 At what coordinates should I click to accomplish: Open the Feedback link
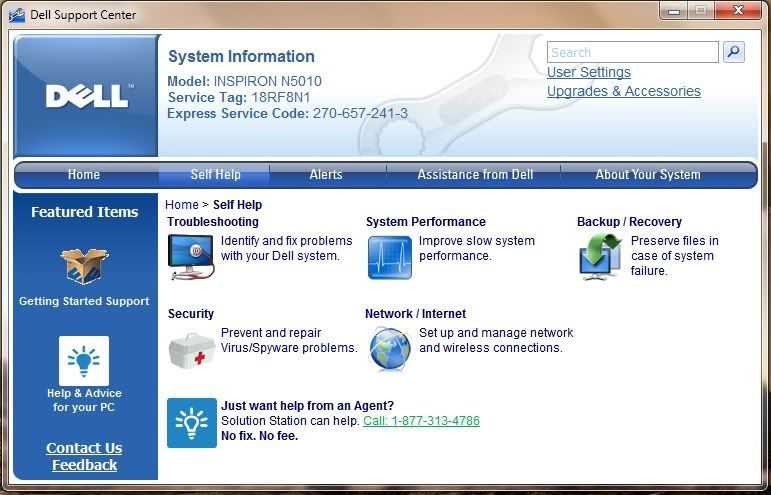[85, 465]
